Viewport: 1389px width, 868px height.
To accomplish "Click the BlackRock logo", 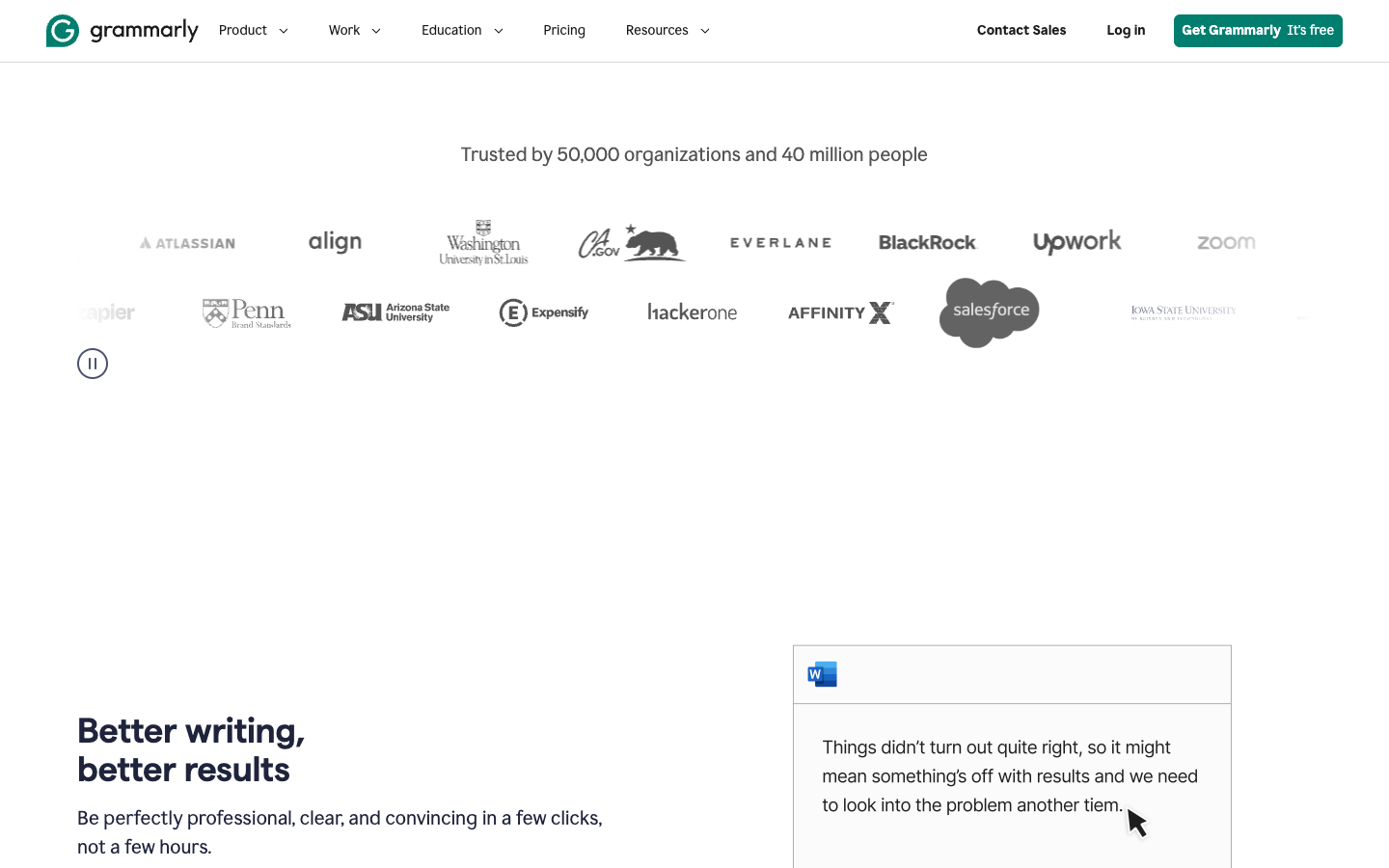I will (x=928, y=243).
